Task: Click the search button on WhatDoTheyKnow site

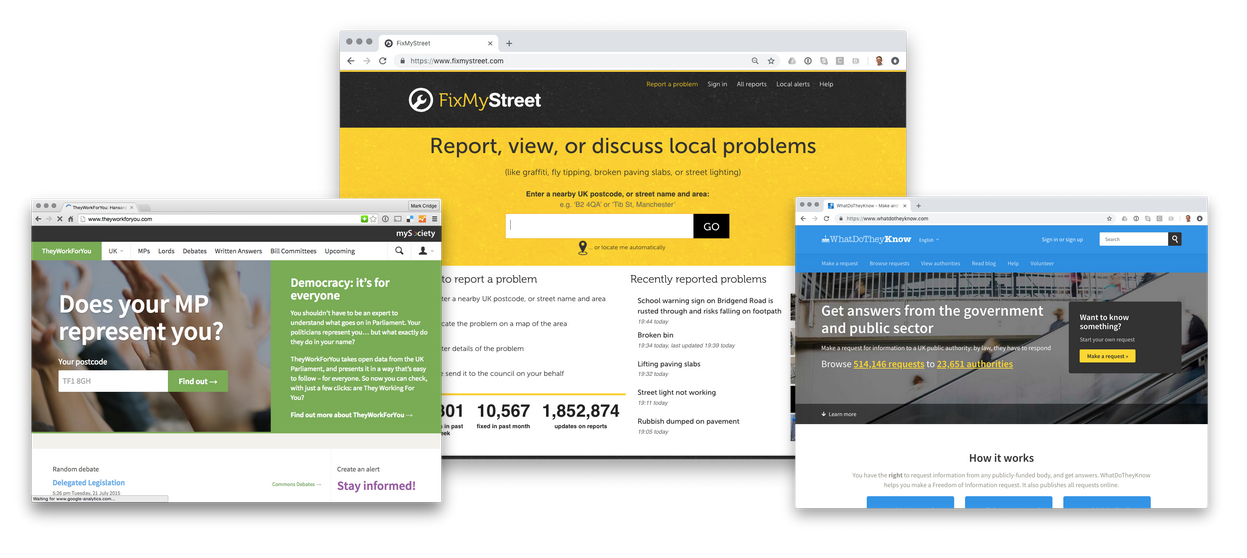Action: tap(1175, 239)
